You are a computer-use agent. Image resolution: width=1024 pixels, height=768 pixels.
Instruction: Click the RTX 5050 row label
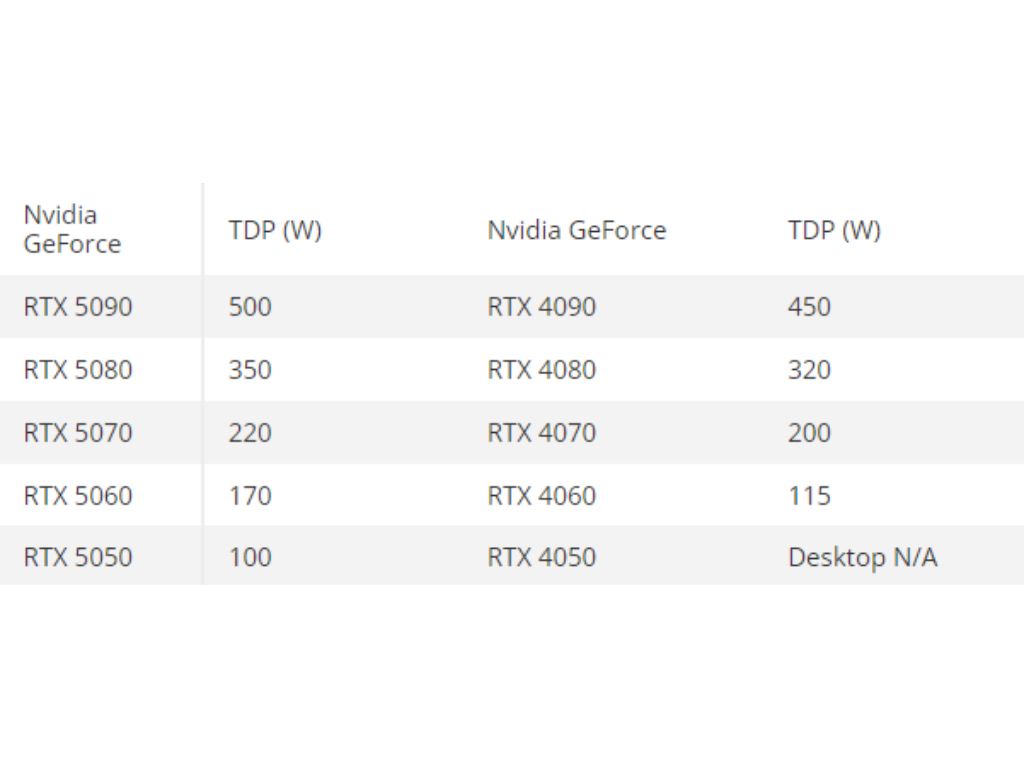click(78, 557)
